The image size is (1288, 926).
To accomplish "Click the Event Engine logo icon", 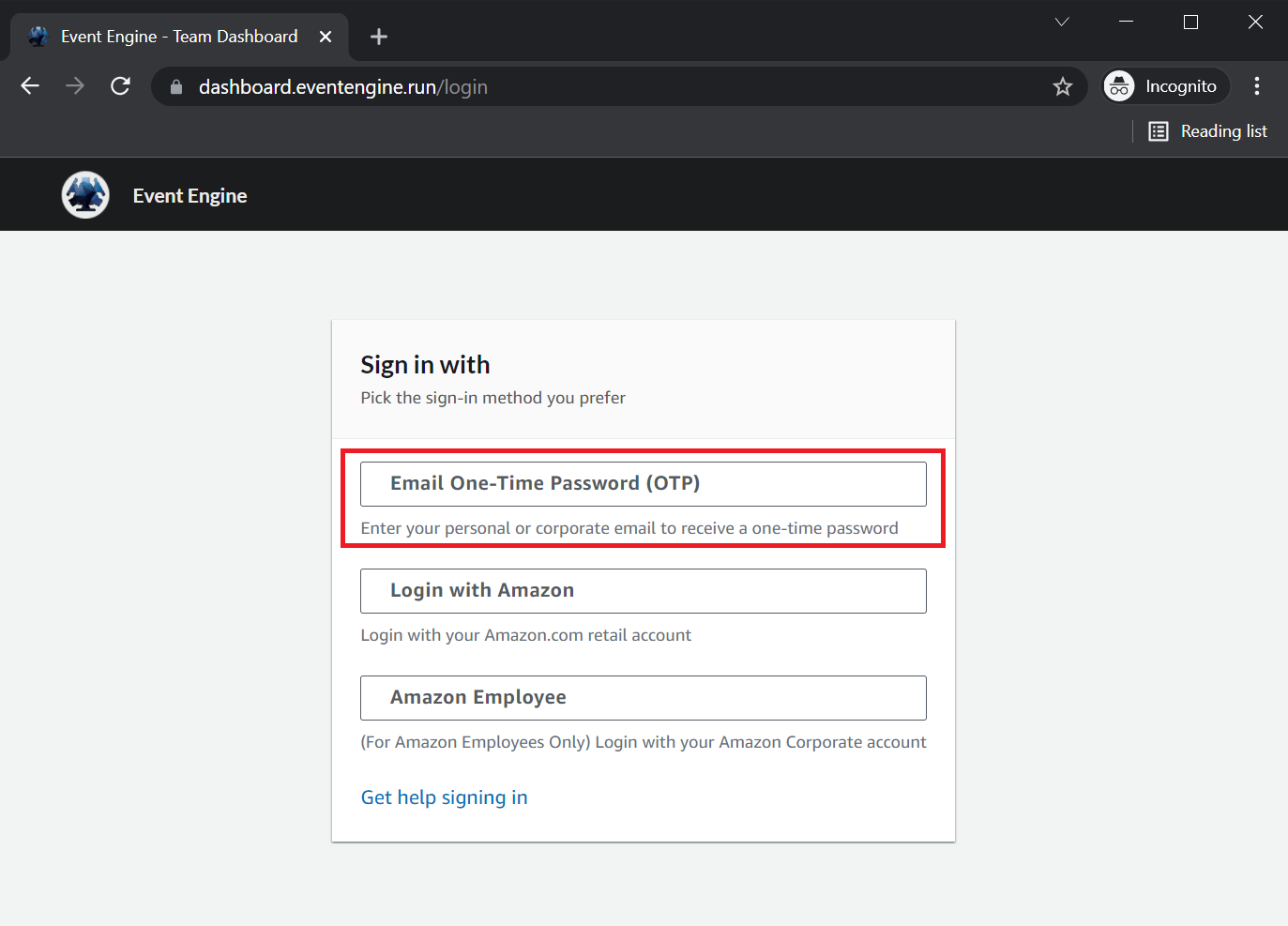I will coord(85,195).
